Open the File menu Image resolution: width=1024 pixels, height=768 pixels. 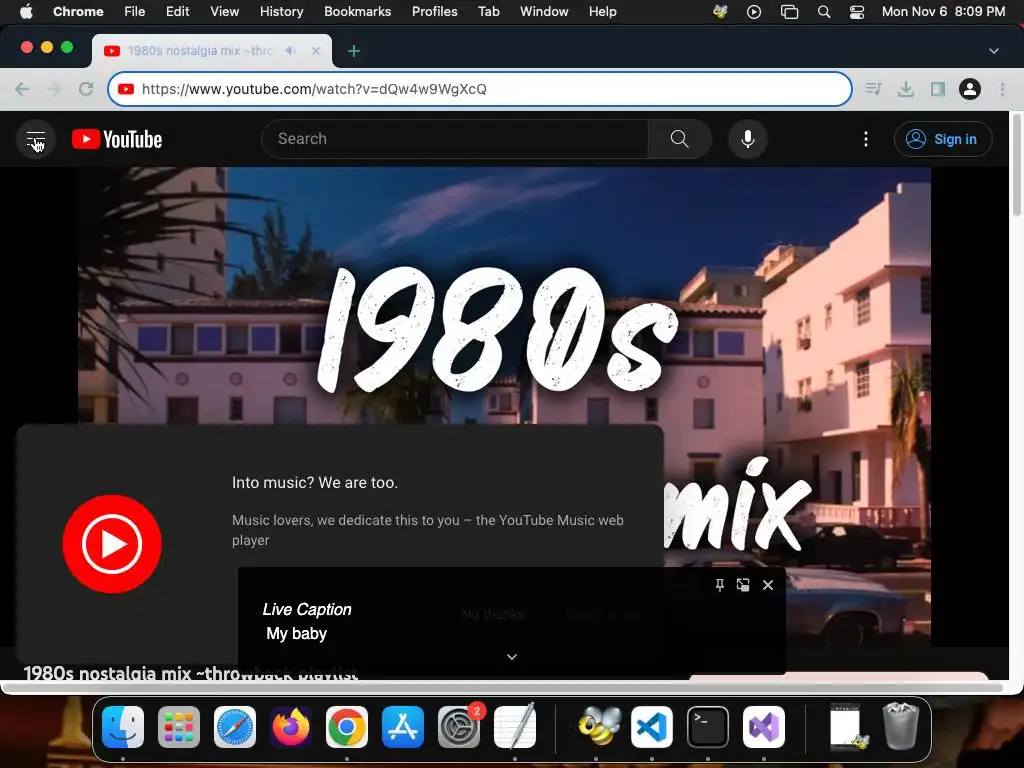tap(135, 11)
